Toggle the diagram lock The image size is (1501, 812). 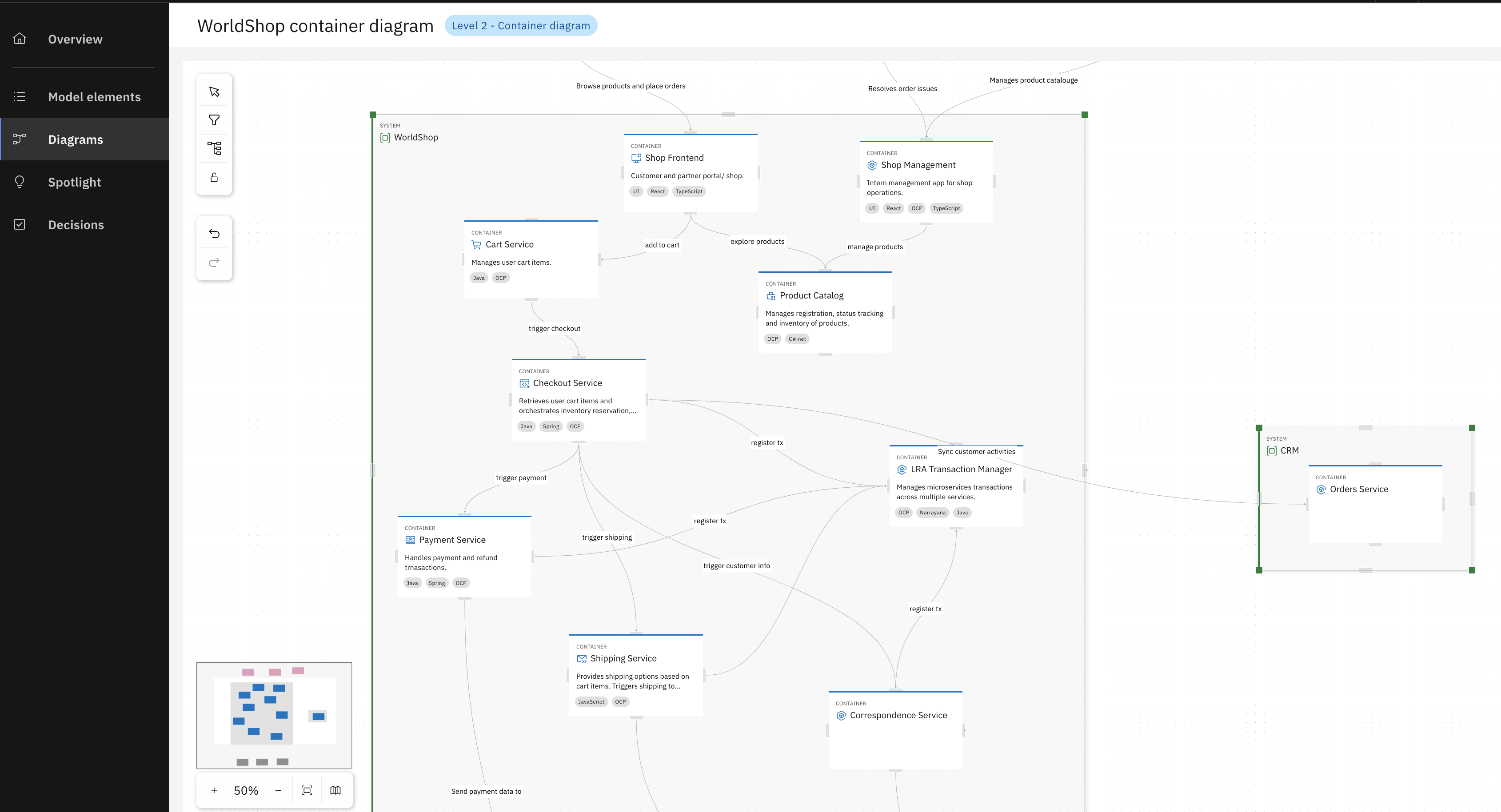tap(214, 177)
